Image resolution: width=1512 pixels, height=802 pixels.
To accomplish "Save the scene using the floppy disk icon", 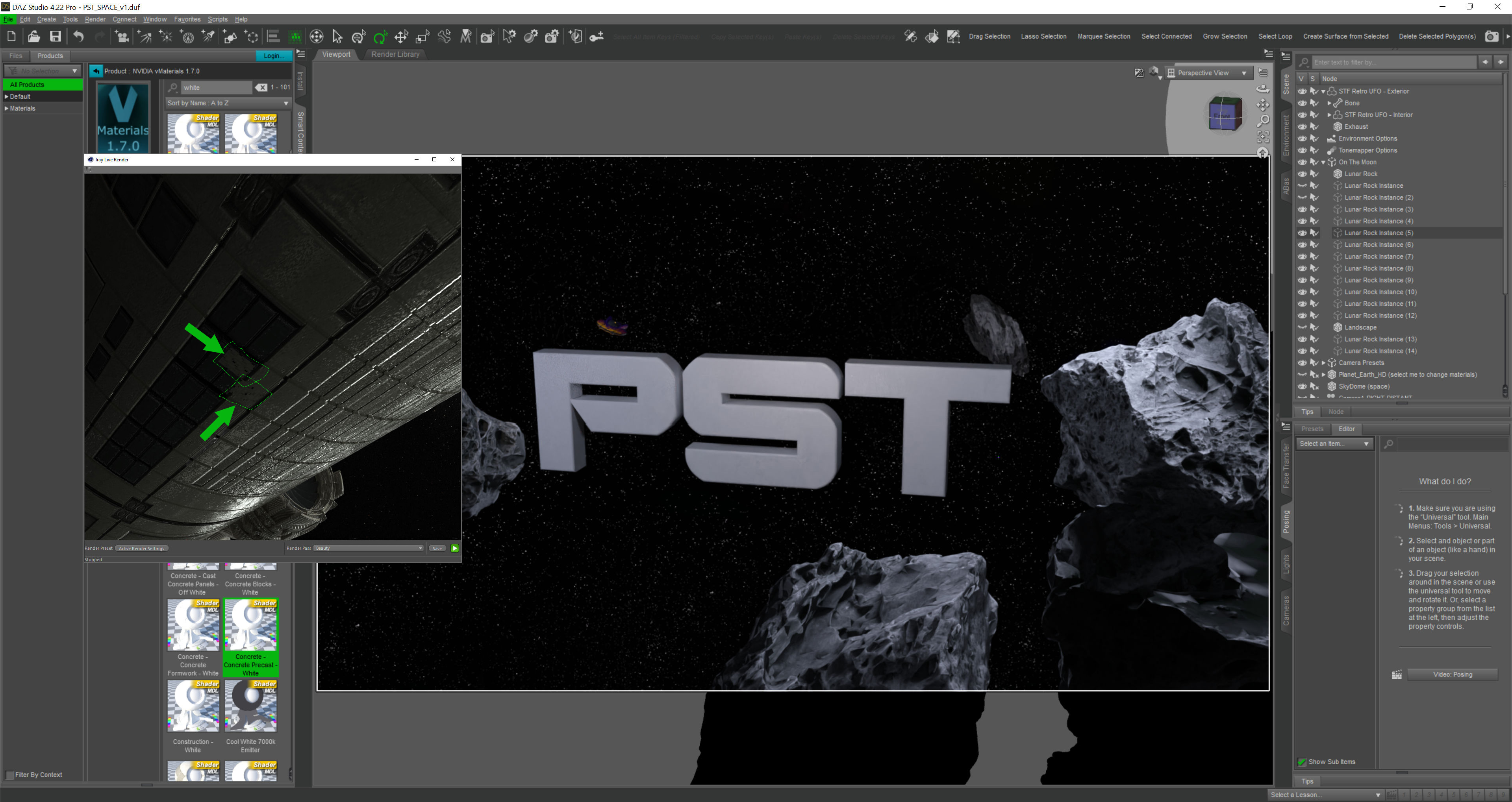I will [55, 36].
